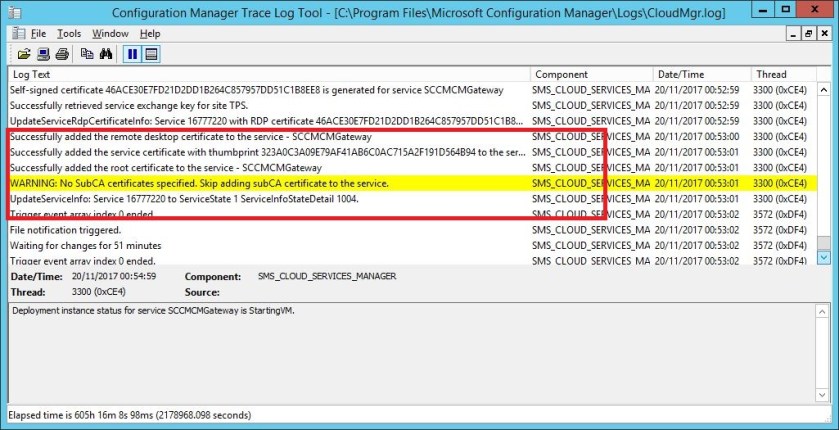Click Component value SMS_CLOUD_SERVICES_MANAGER in details
This screenshot has height=430, width=839.
pyautogui.click(x=327, y=277)
